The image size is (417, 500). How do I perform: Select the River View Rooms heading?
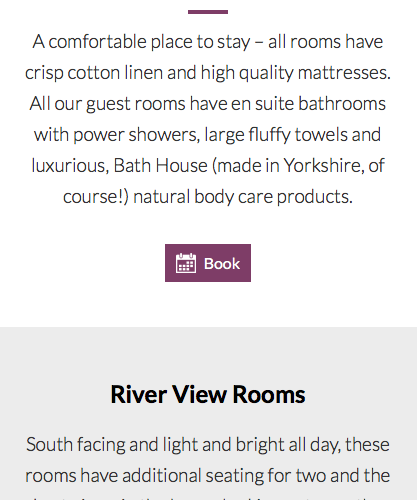tap(208, 394)
